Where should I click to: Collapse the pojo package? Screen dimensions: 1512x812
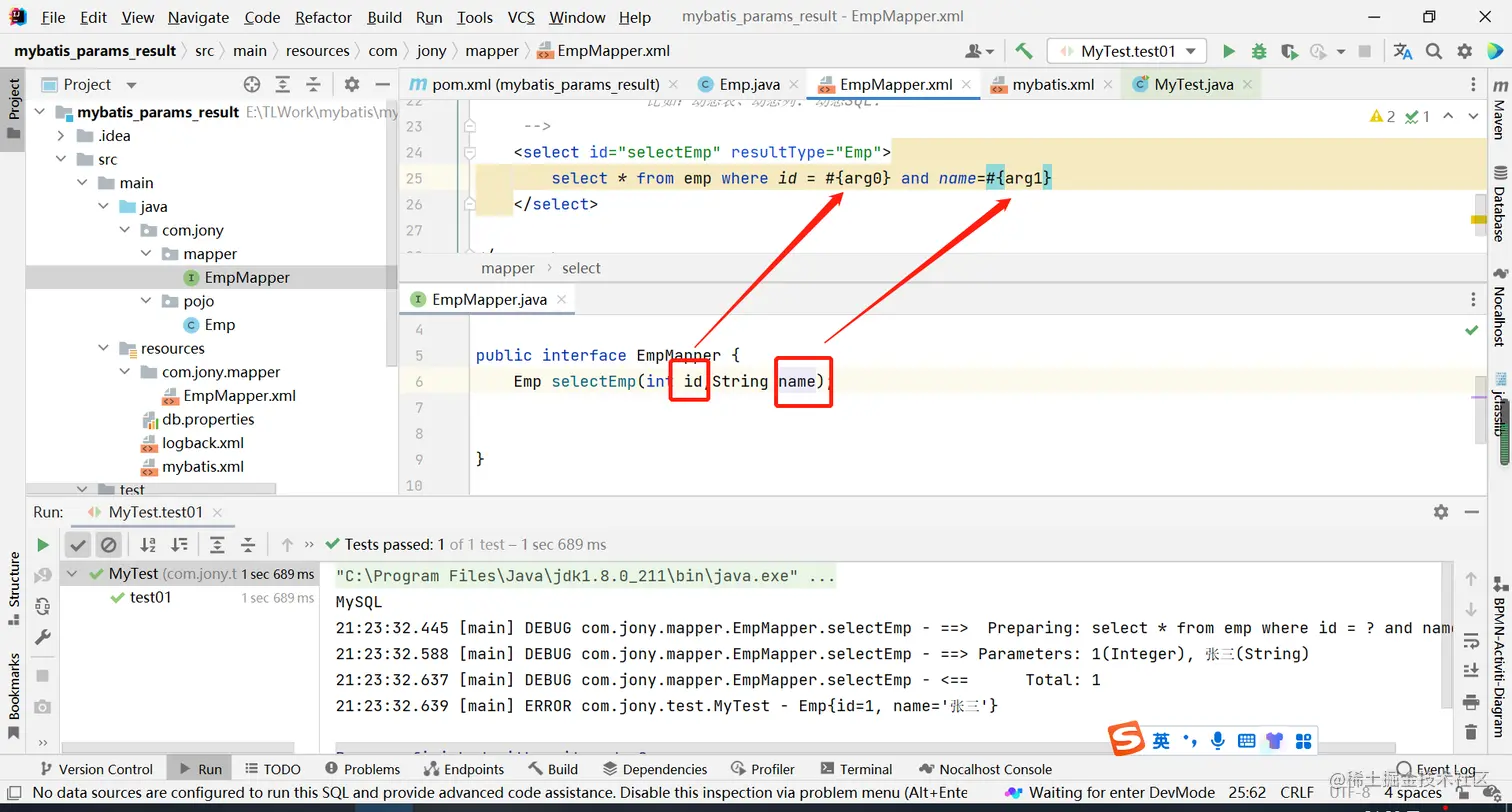point(146,301)
